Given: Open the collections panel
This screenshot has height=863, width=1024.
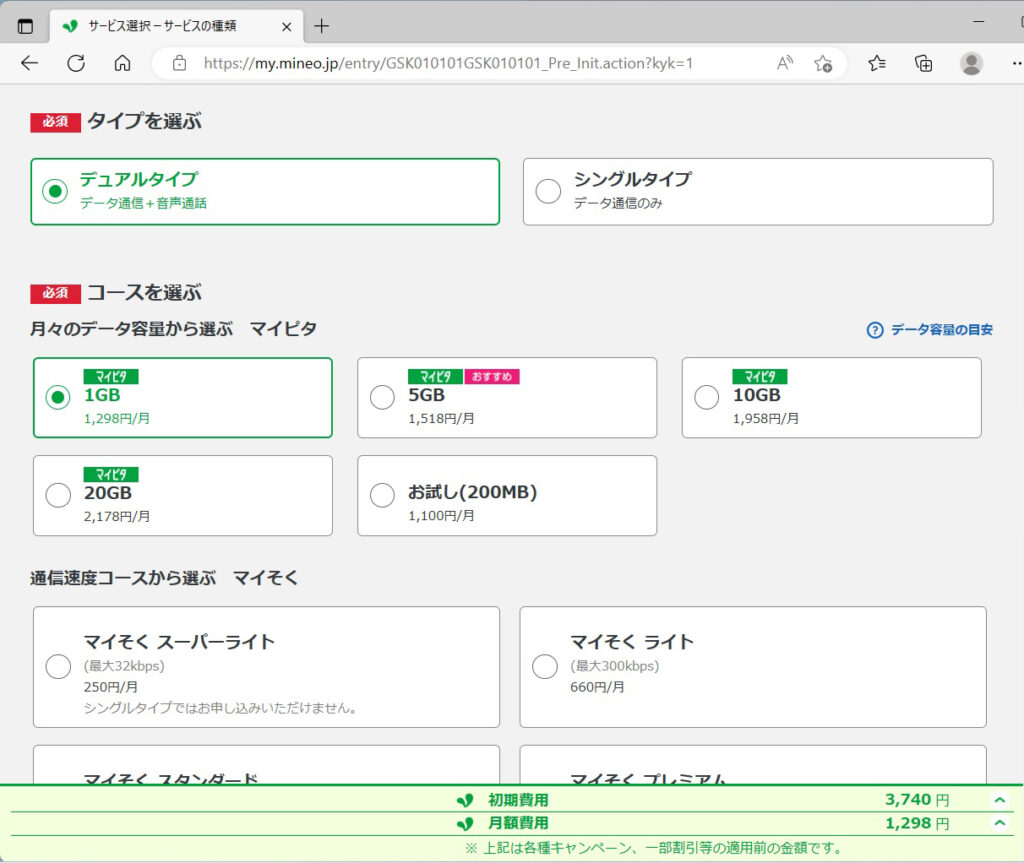Looking at the screenshot, I should (923, 63).
